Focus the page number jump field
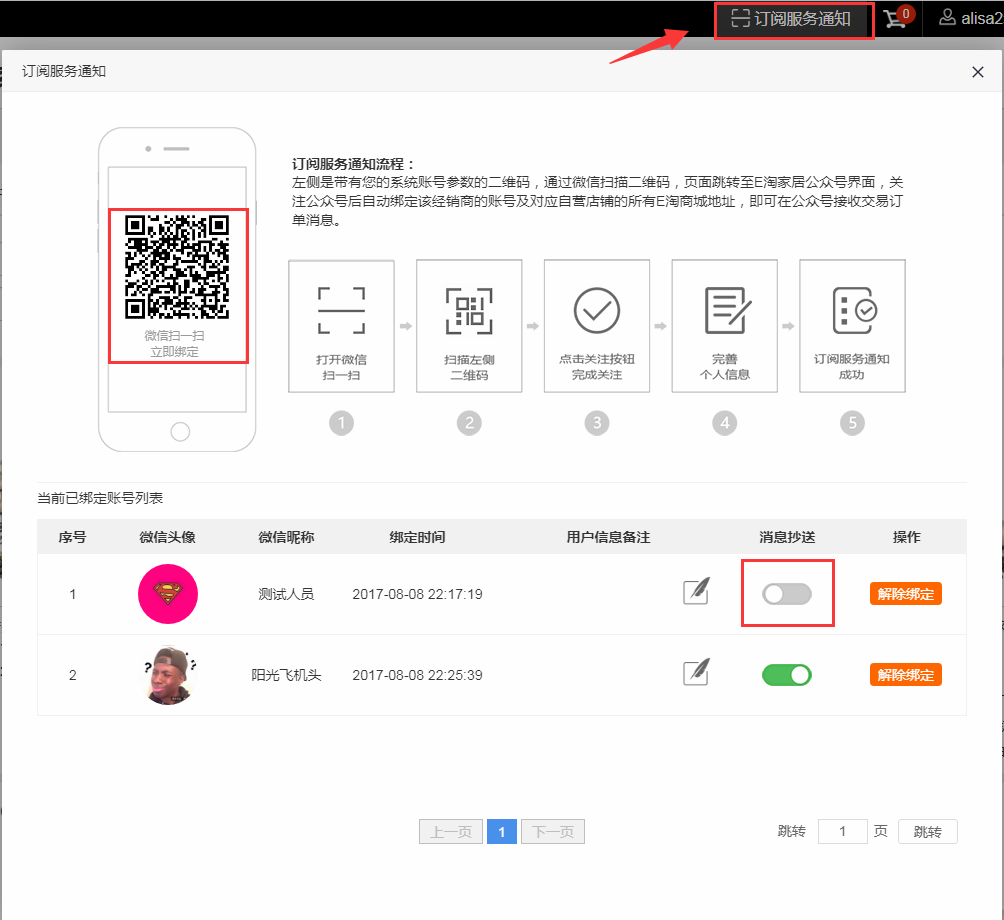Screen dimensions: 1004x920 click(843, 832)
